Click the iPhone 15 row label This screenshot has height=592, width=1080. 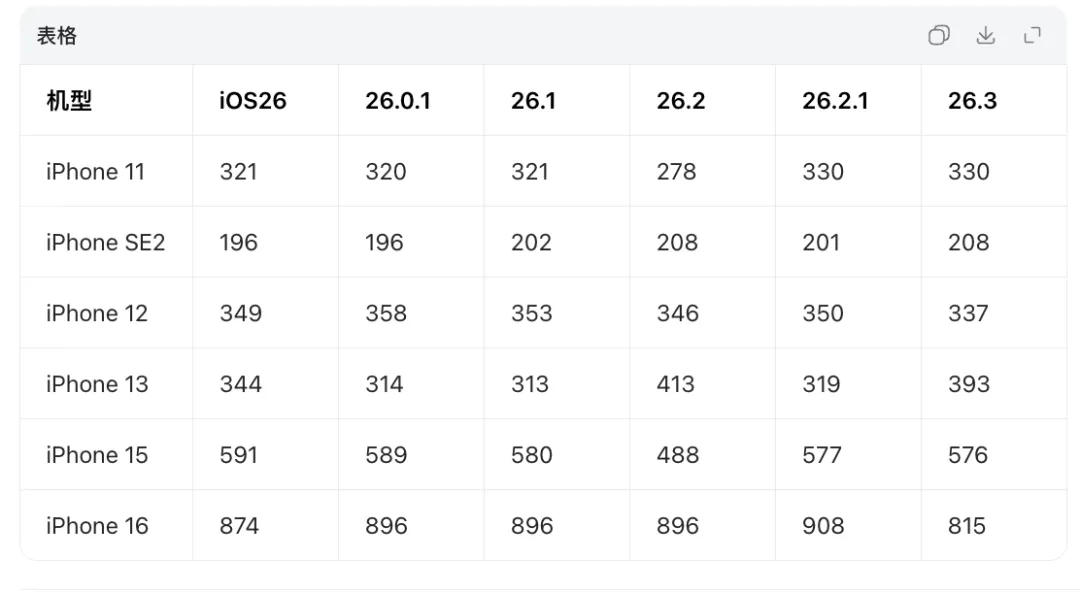pyautogui.click(x=96, y=455)
